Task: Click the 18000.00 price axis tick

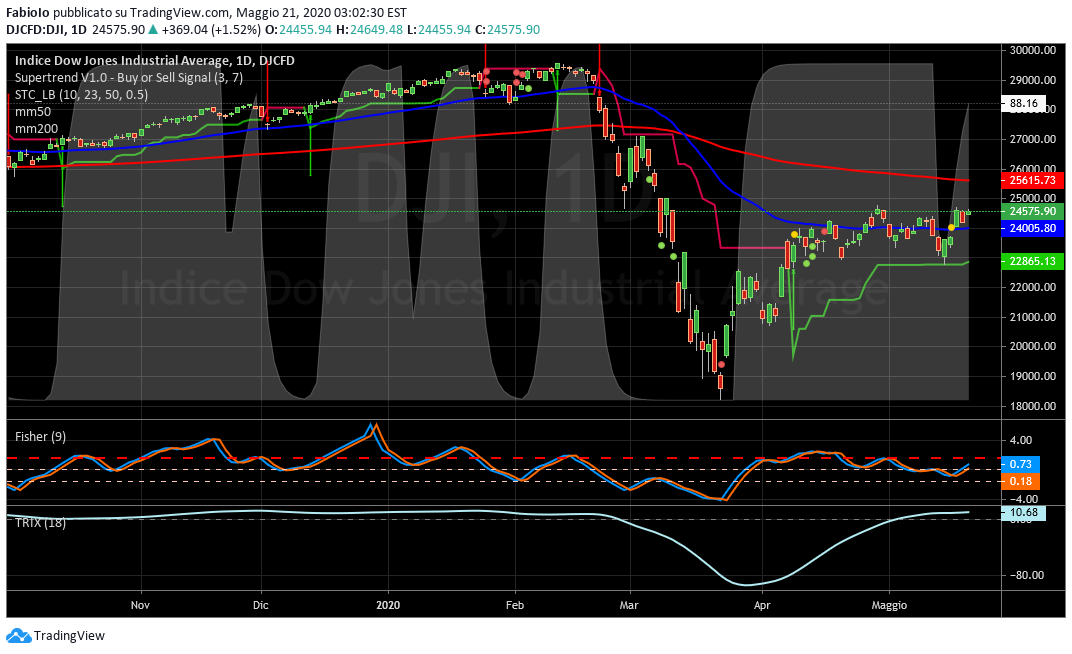Action: (x=1032, y=406)
